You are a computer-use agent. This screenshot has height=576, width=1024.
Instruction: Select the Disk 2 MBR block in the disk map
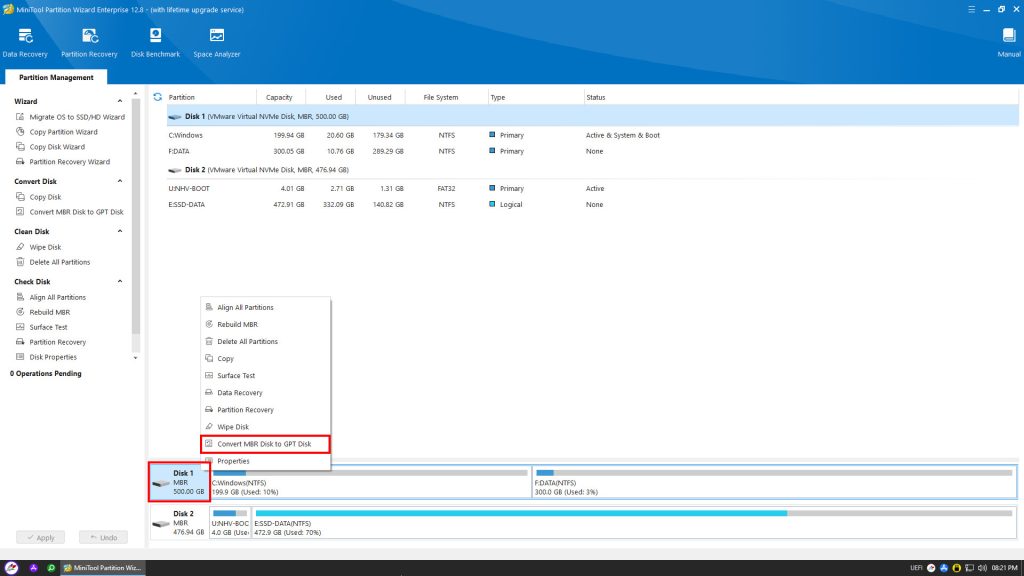pyautogui.click(x=179, y=523)
